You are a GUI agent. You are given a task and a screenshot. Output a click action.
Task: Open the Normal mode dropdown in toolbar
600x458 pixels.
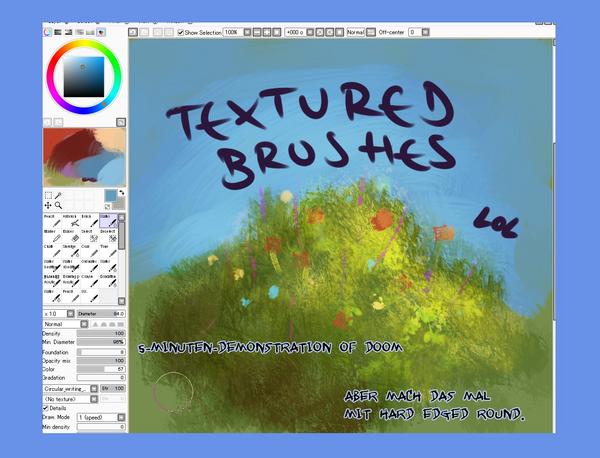(x=371, y=33)
